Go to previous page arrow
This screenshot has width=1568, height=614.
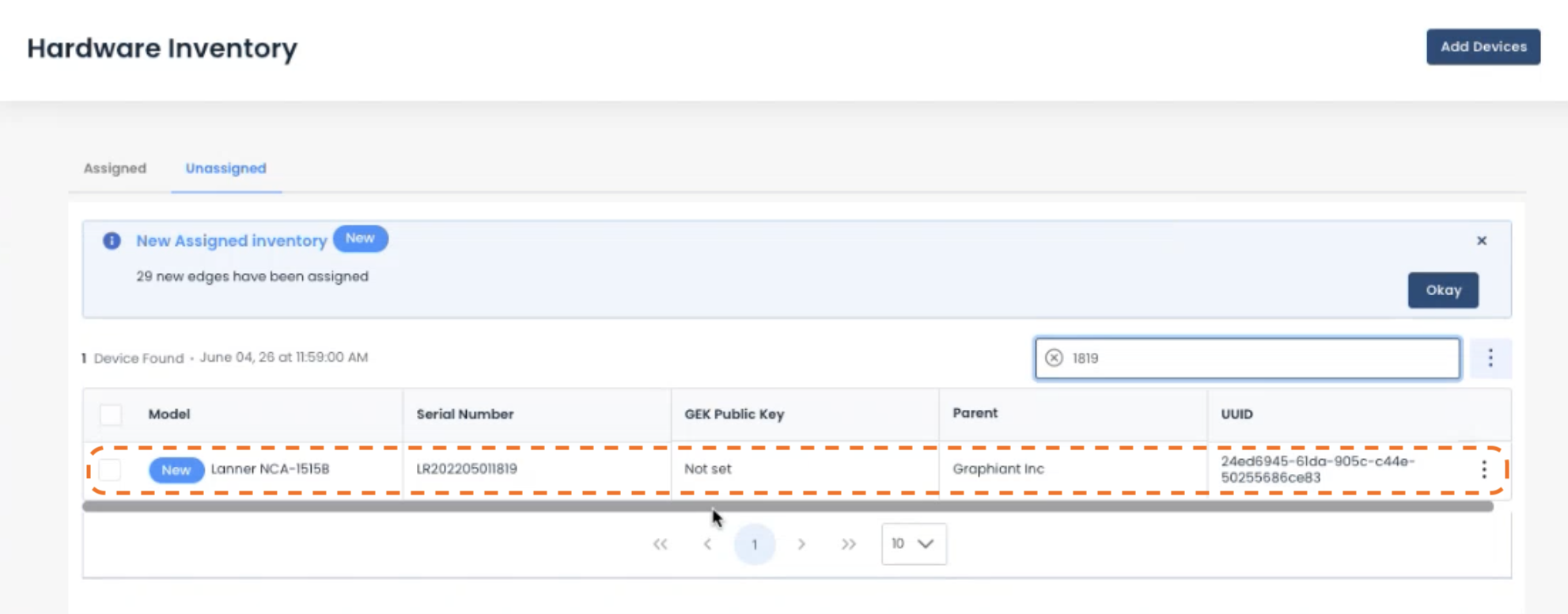coord(707,544)
